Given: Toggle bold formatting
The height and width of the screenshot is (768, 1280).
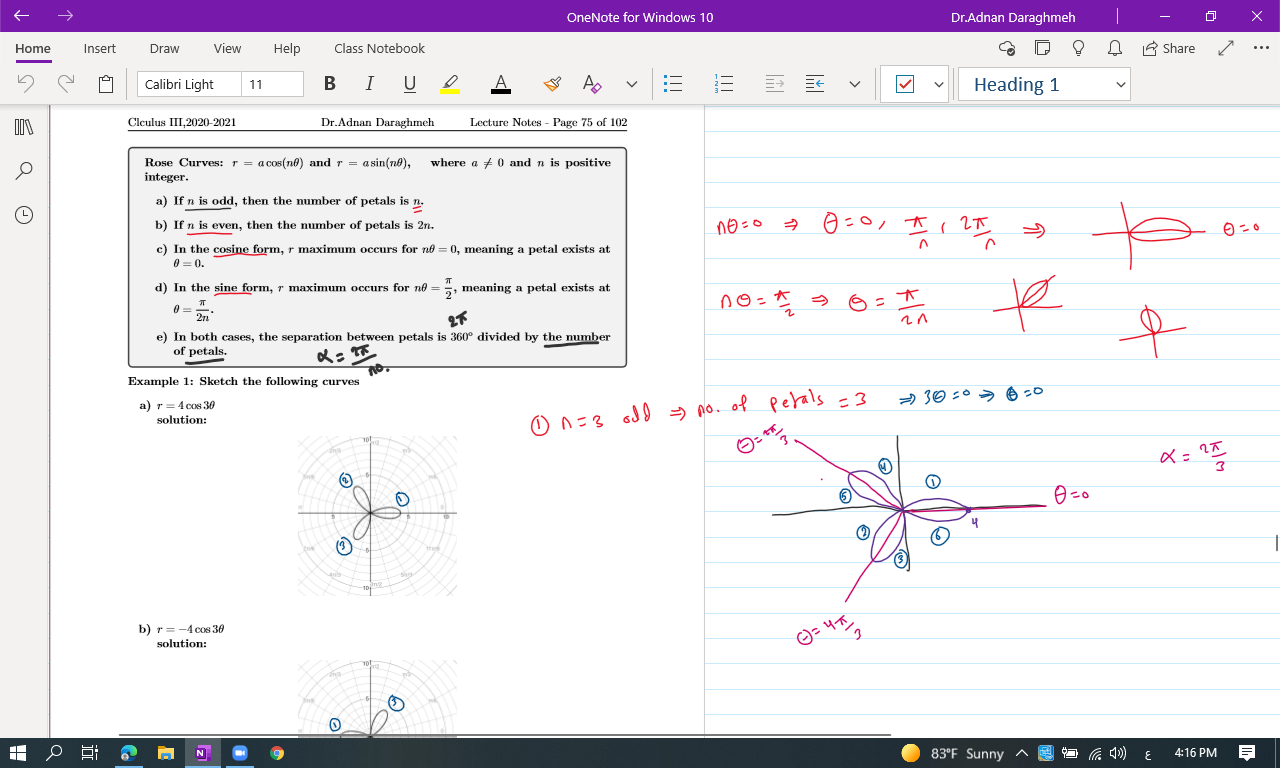Looking at the screenshot, I should tap(330, 84).
